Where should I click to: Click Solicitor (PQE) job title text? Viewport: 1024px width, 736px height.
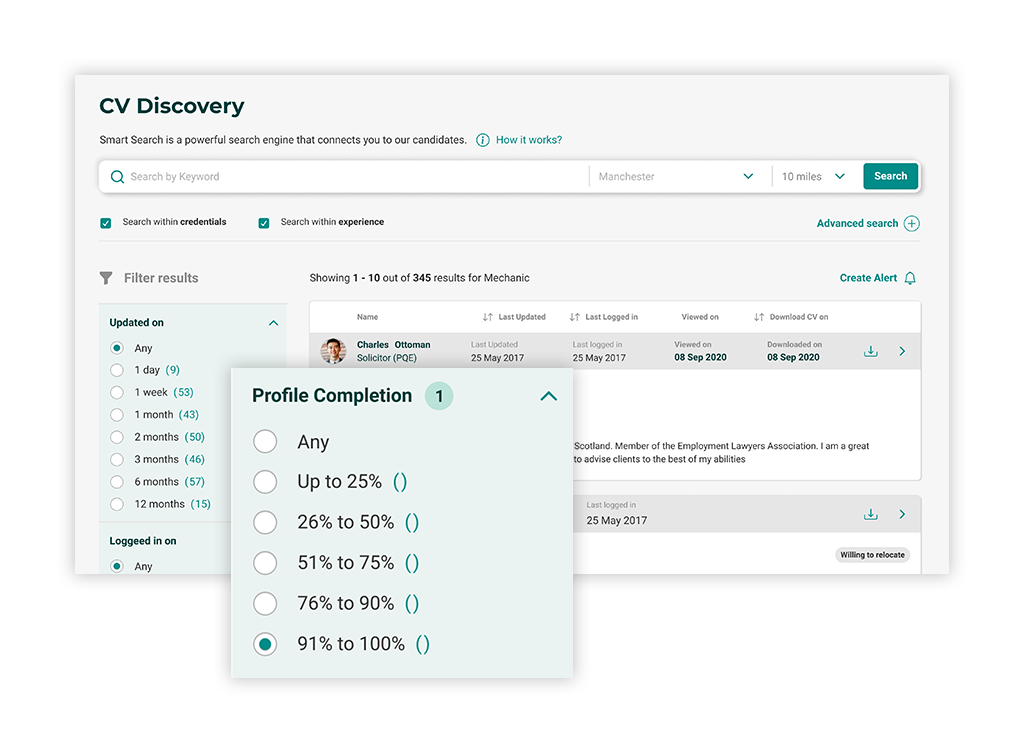[387, 358]
